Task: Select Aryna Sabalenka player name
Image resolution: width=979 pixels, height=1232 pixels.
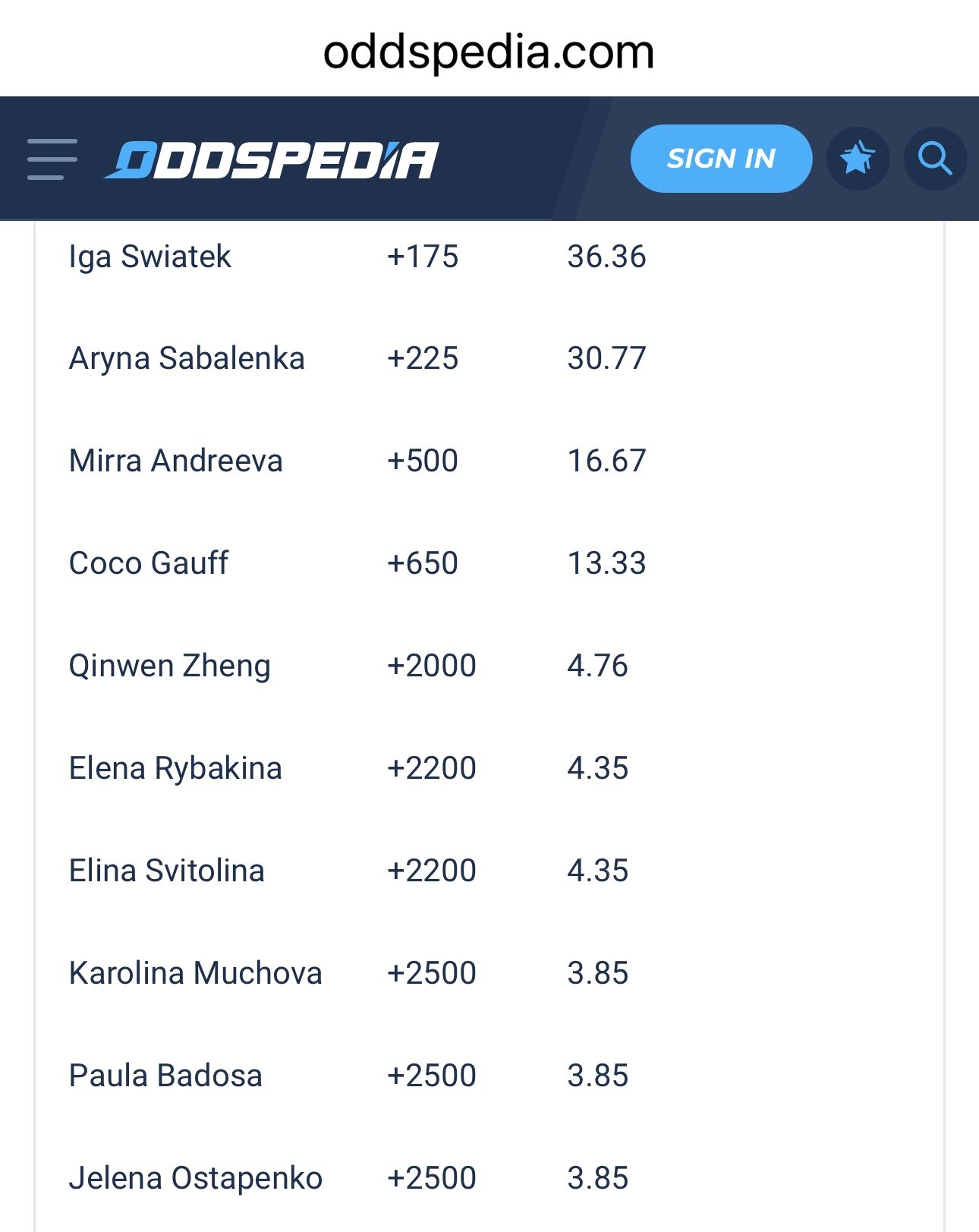Action: 187,359
